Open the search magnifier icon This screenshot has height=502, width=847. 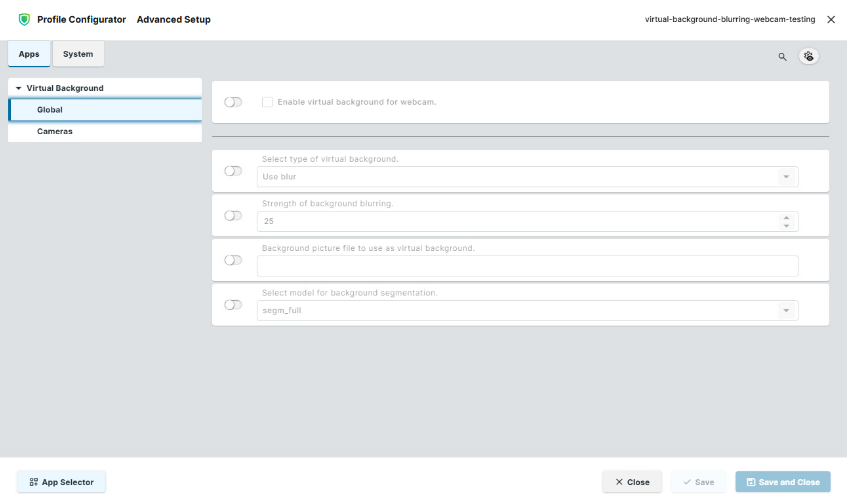782,56
